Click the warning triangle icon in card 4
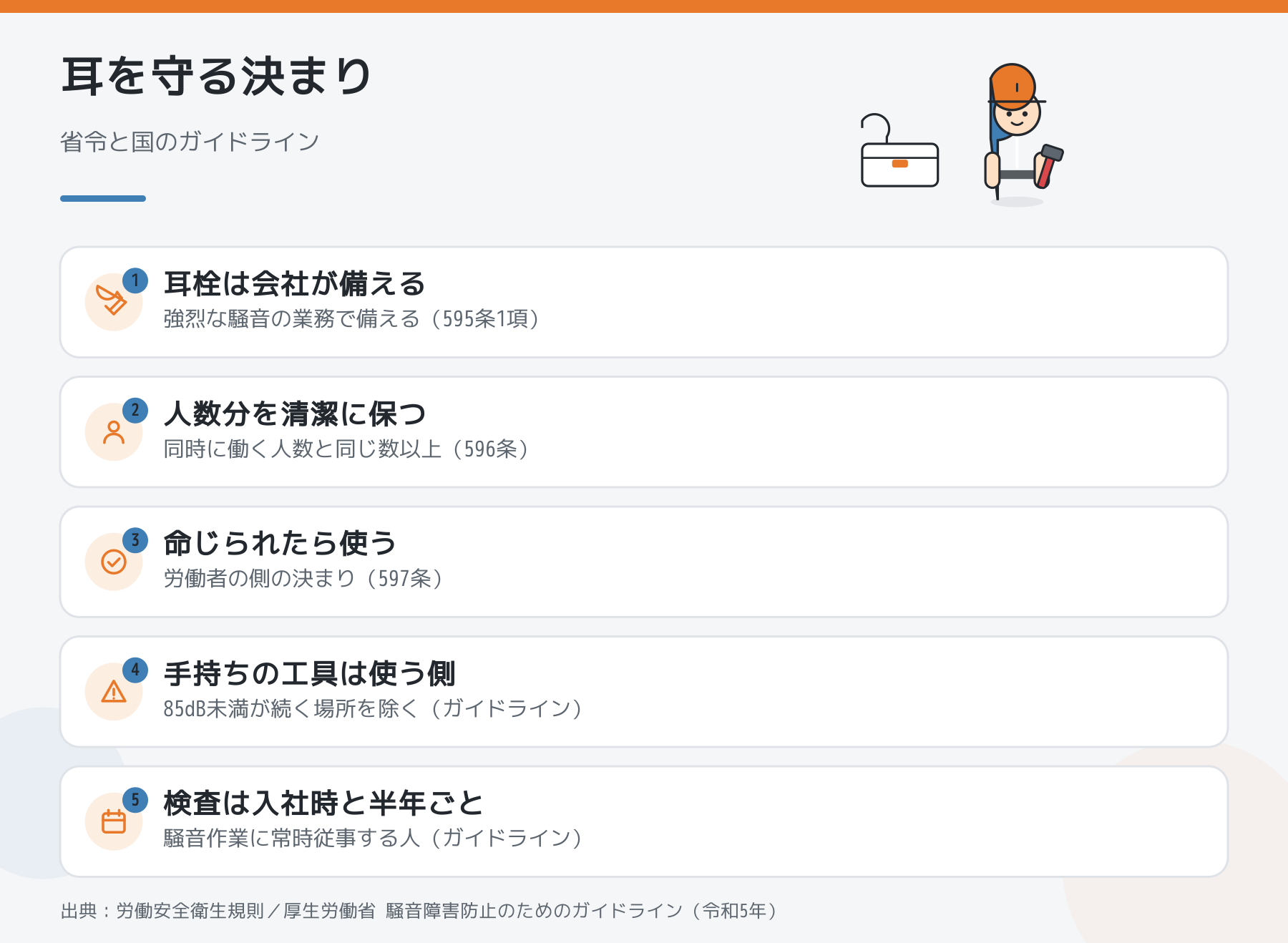Viewport: 1288px width, 943px height. 114,692
